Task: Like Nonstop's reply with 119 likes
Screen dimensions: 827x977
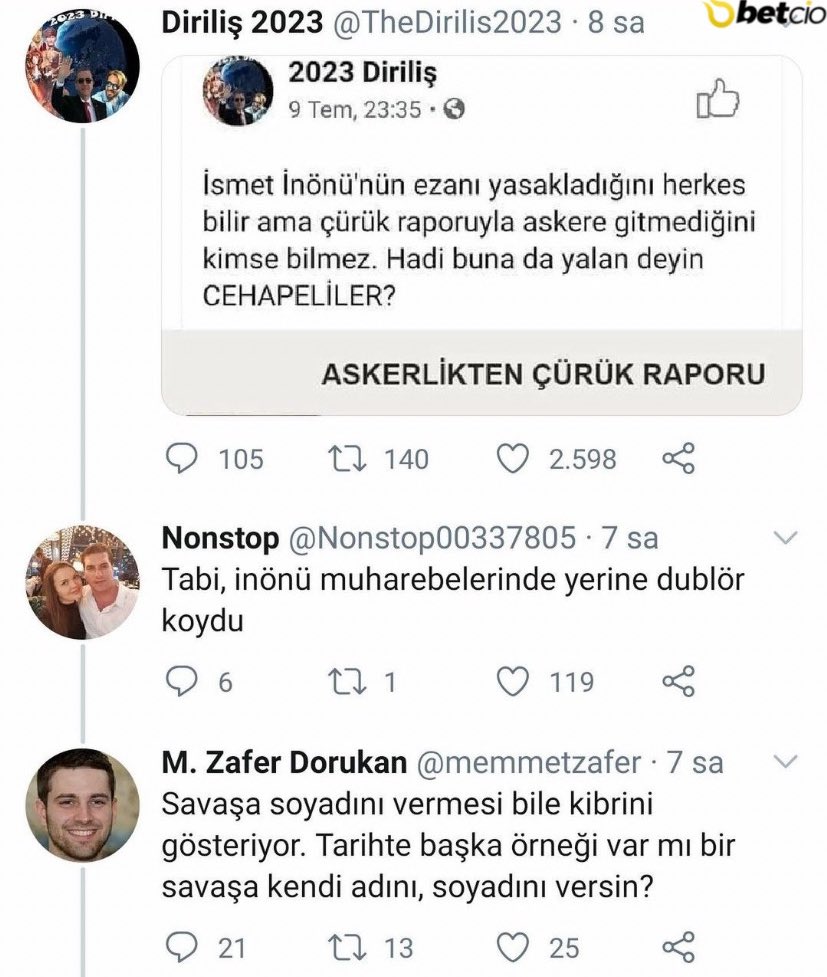Action: point(513,682)
